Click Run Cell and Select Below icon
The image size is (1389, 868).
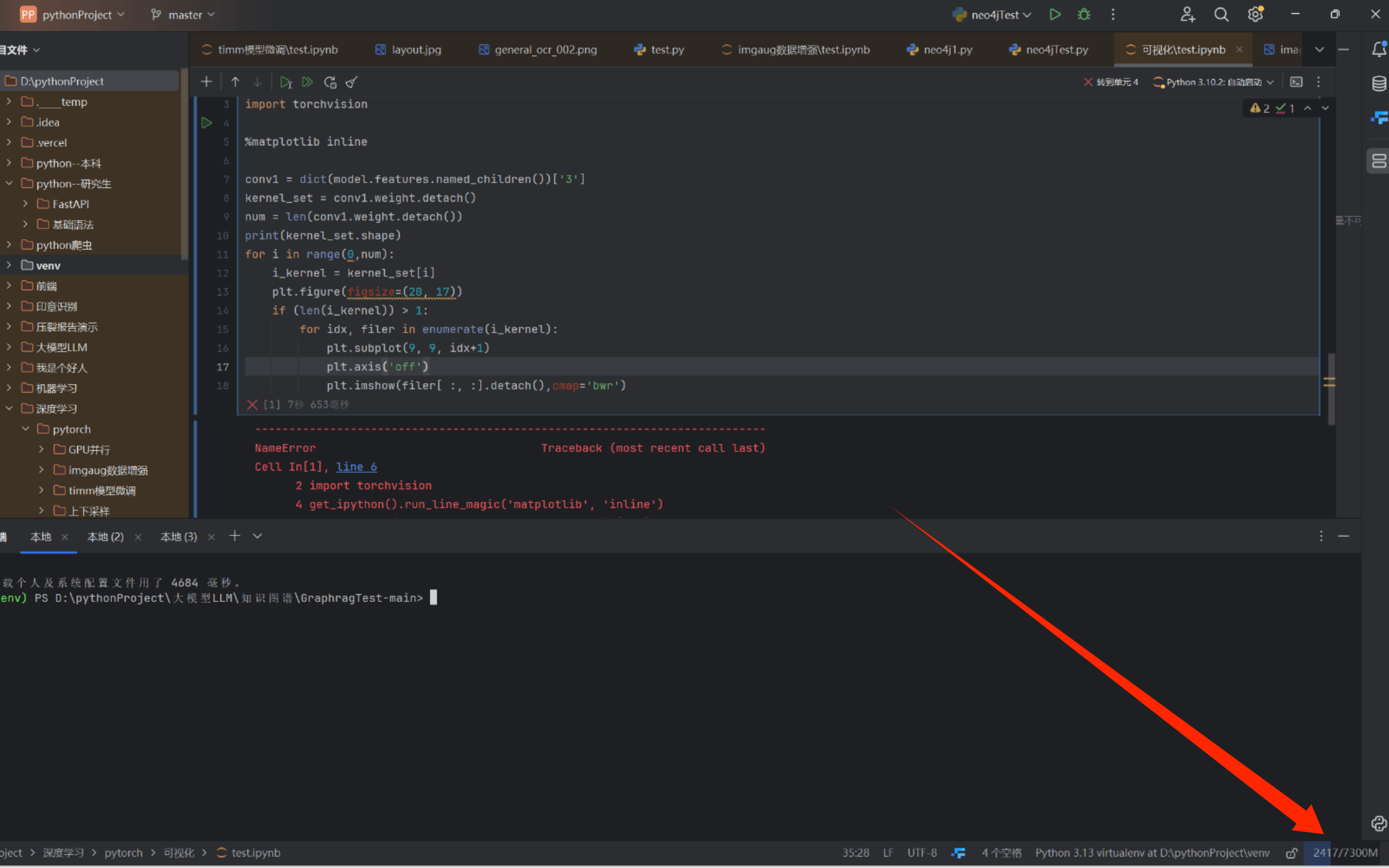point(285,82)
